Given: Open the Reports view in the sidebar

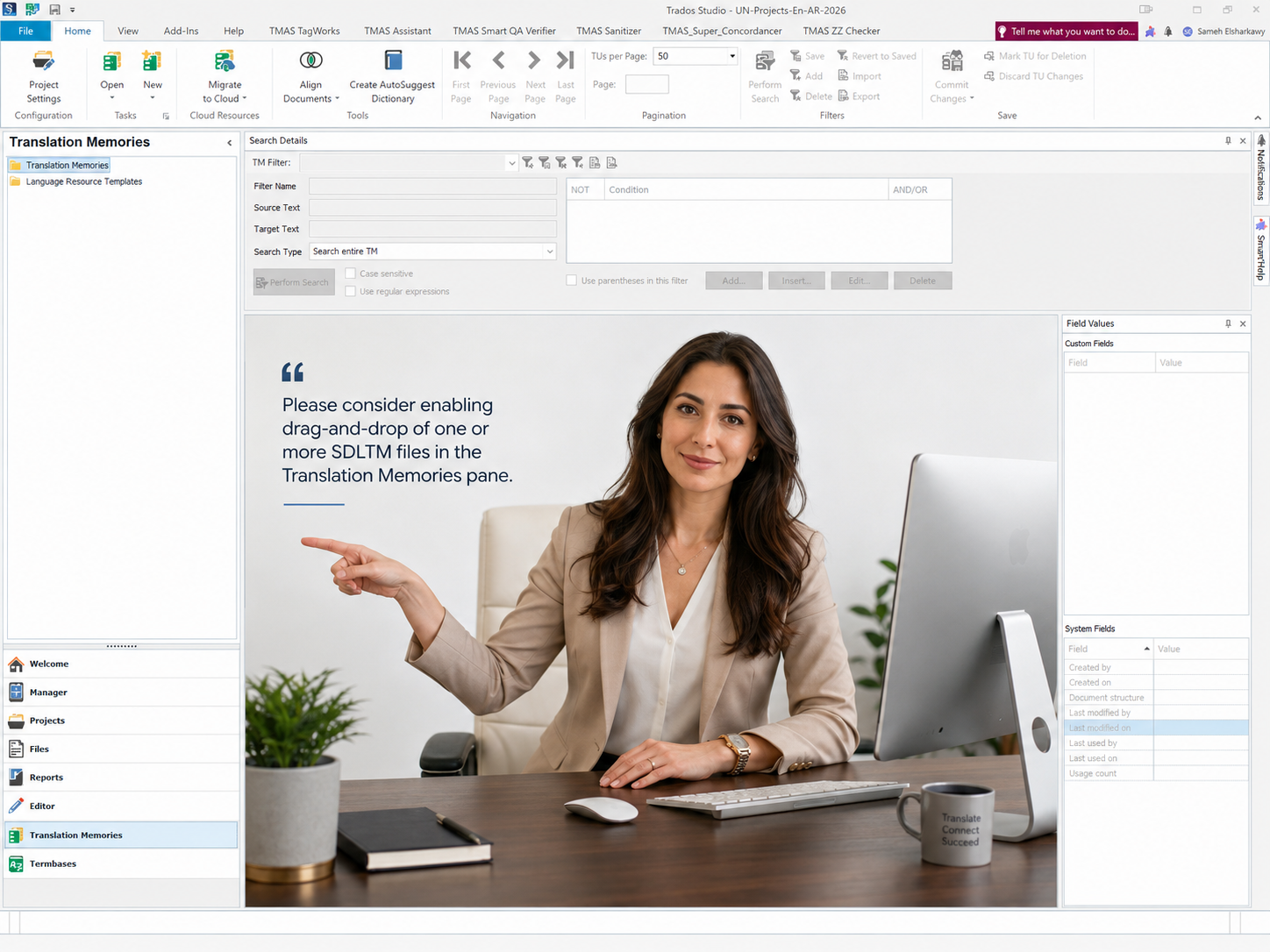Looking at the screenshot, I should [122, 778].
